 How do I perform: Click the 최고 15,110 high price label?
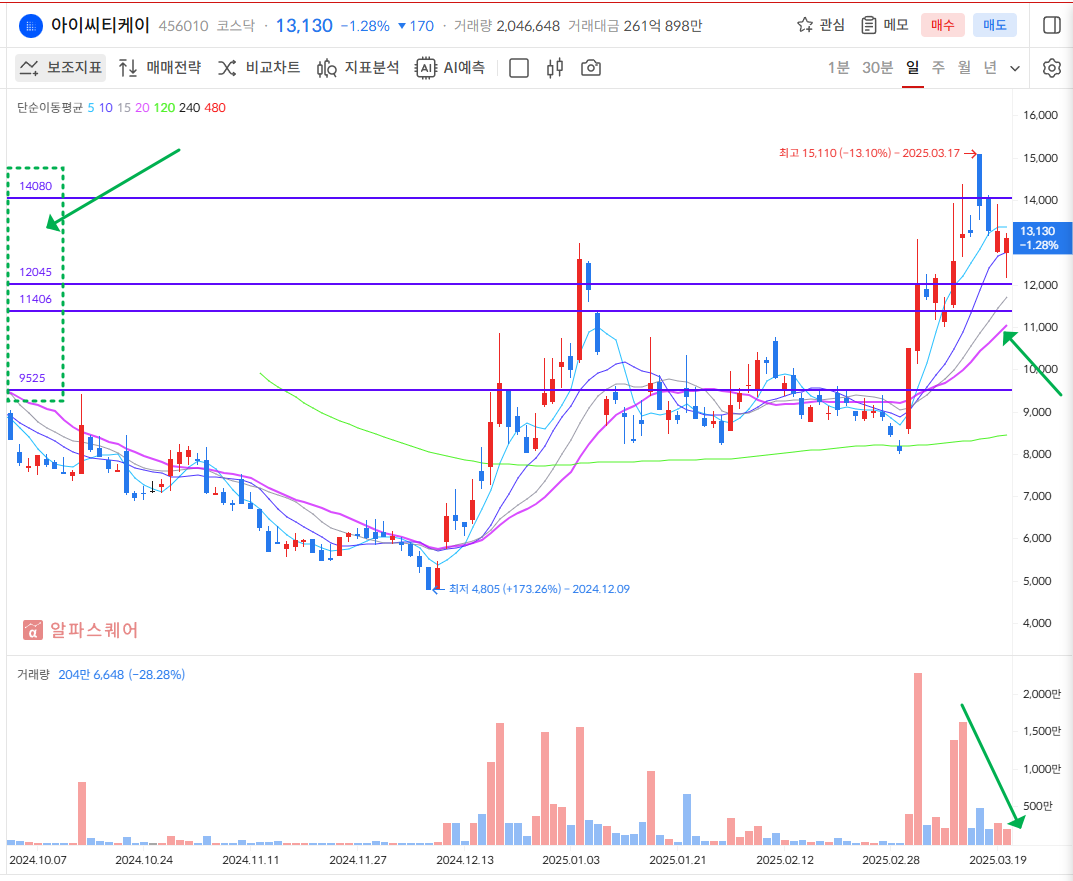coord(870,153)
